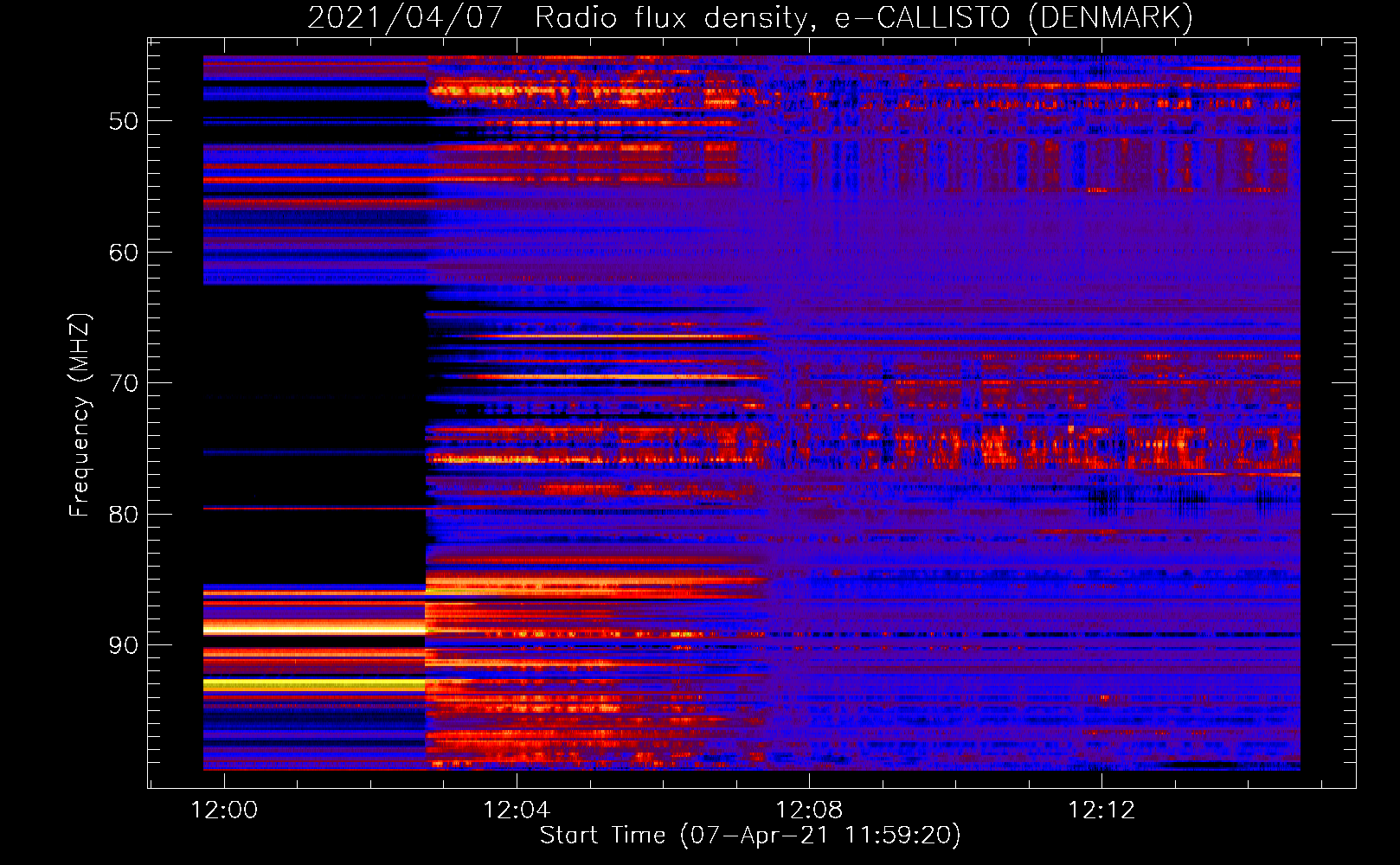
Task: Click the 12:08 time tick label
Action: coord(809,810)
